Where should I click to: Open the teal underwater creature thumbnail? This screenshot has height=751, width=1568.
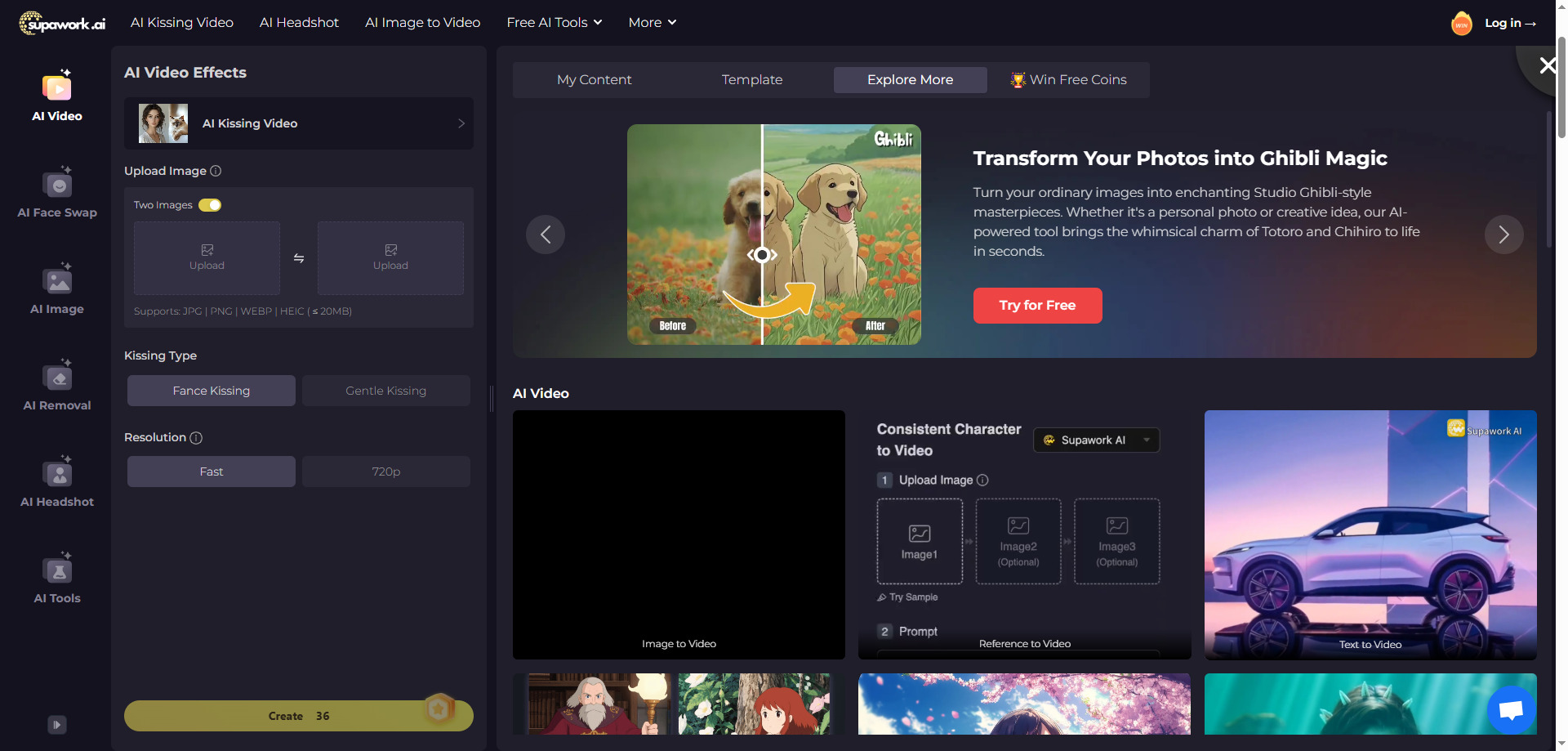[x=1370, y=704]
